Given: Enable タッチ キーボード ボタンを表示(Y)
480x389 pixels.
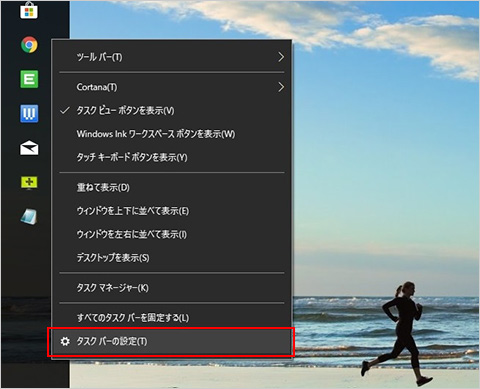Looking at the screenshot, I should point(172,157).
